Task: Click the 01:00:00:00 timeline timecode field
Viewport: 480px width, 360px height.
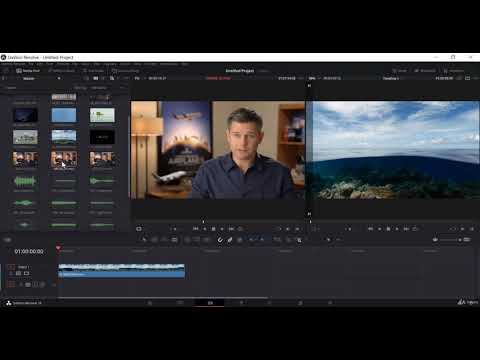Action: coord(29,251)
